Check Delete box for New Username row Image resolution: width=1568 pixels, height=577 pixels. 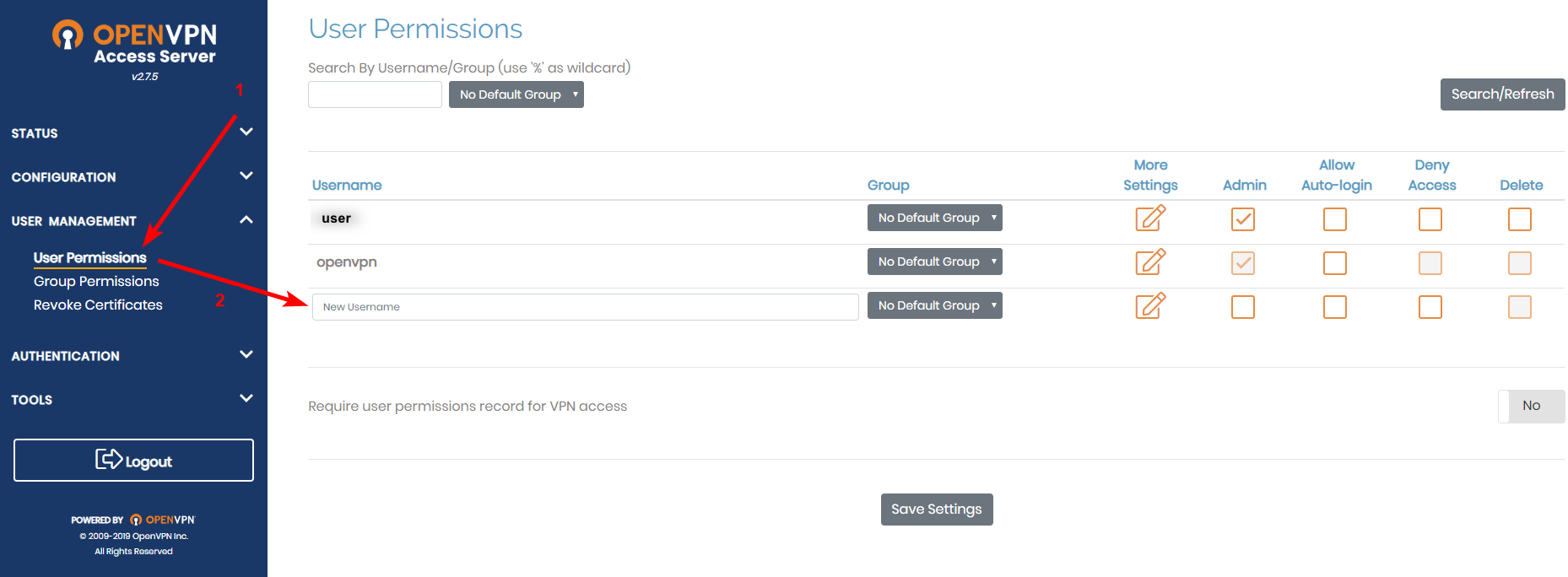[1520, 307]
